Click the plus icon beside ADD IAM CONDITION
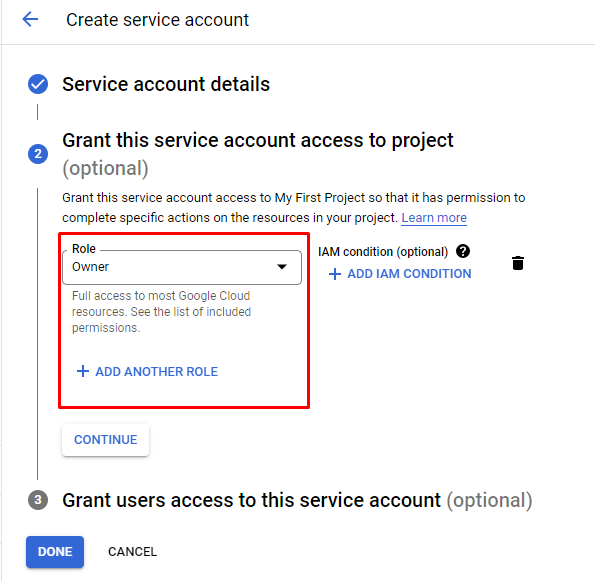This screenshot has height=581, width=595. 335,274
